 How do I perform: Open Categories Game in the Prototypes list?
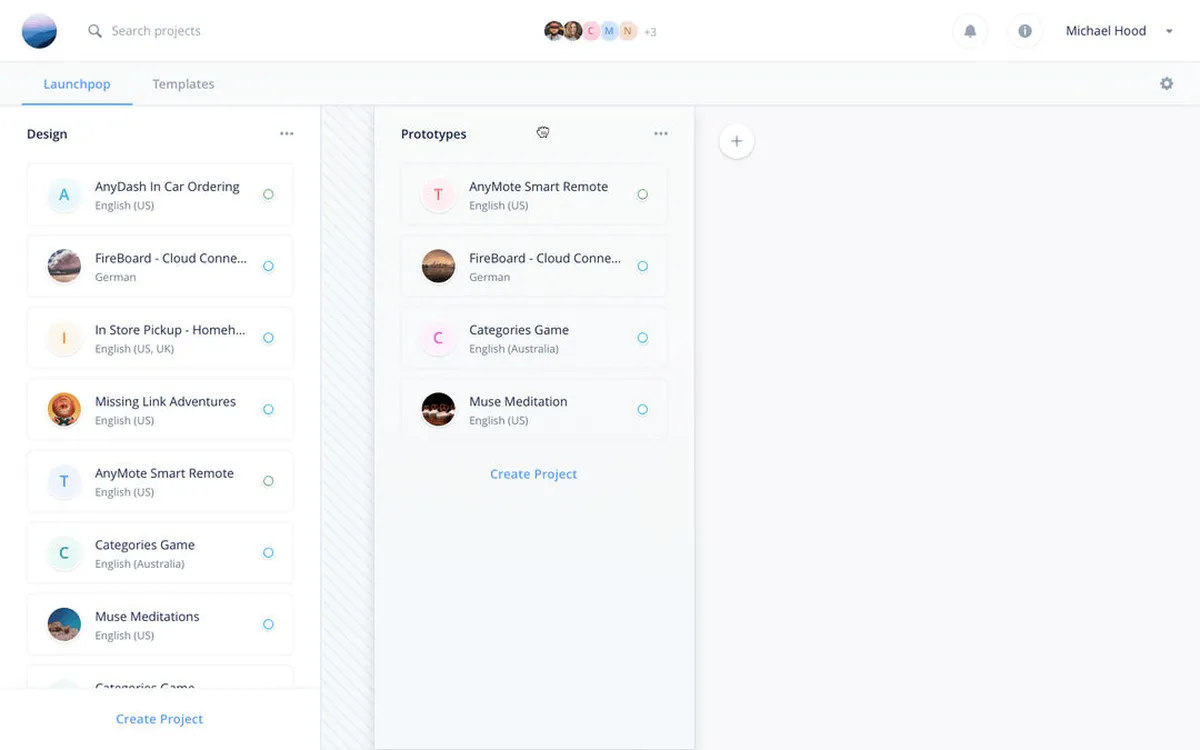pos(534,338)
